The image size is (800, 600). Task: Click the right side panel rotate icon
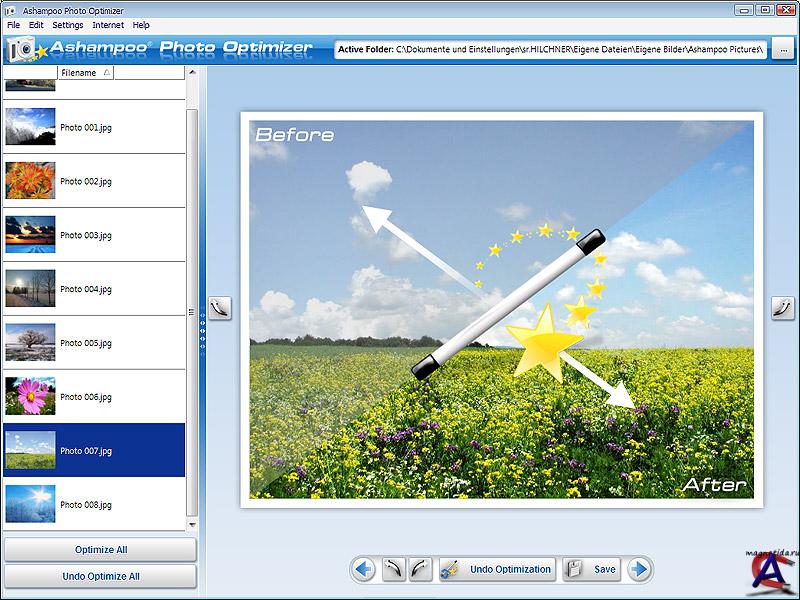[782, 308]
